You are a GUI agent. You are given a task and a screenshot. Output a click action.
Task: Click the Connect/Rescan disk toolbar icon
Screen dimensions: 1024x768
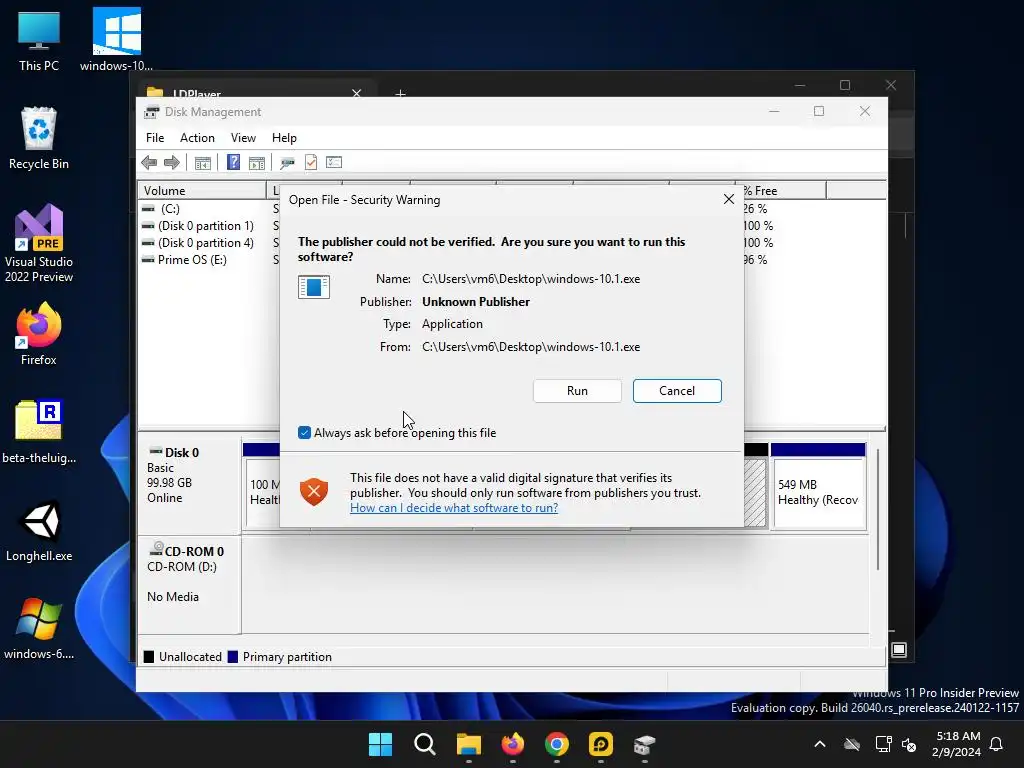[287, 163]
